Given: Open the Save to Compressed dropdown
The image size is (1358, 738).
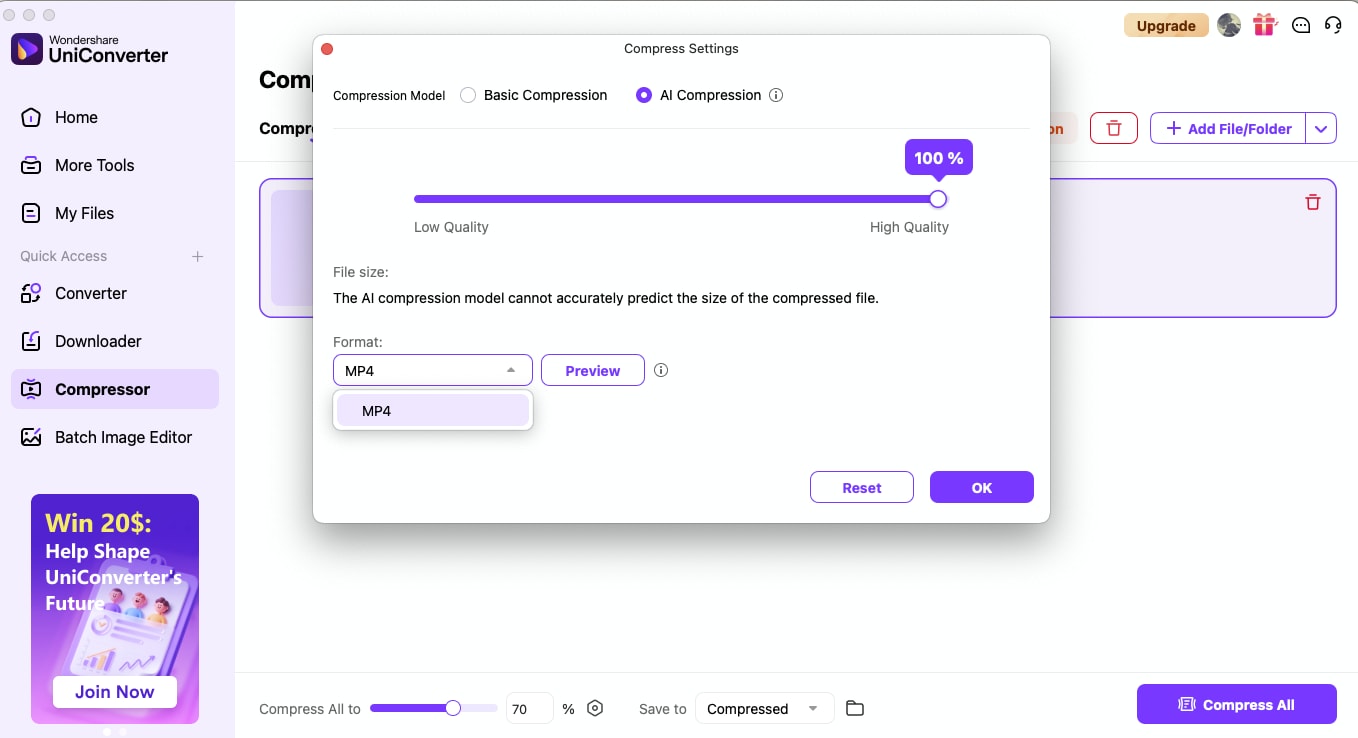Looking at the screenshot, I should pyautogui.click(x=764, y=708).
